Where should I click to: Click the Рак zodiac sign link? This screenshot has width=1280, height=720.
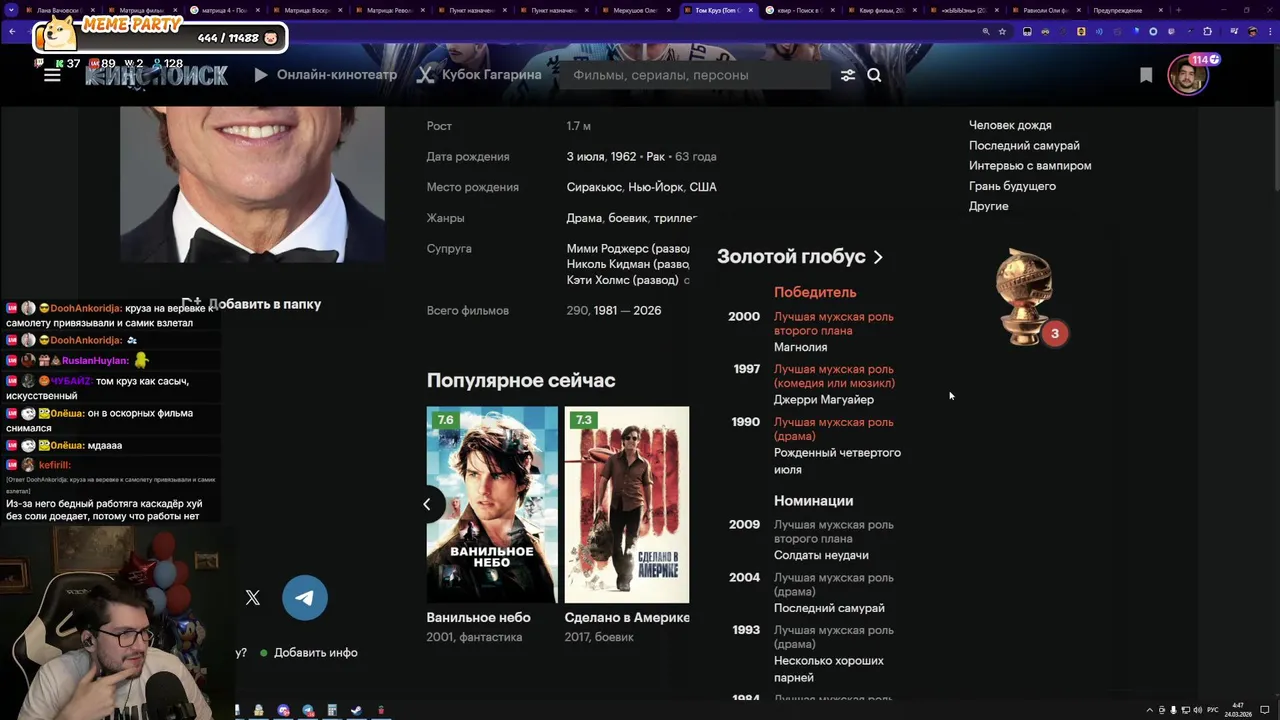[656, 157]
